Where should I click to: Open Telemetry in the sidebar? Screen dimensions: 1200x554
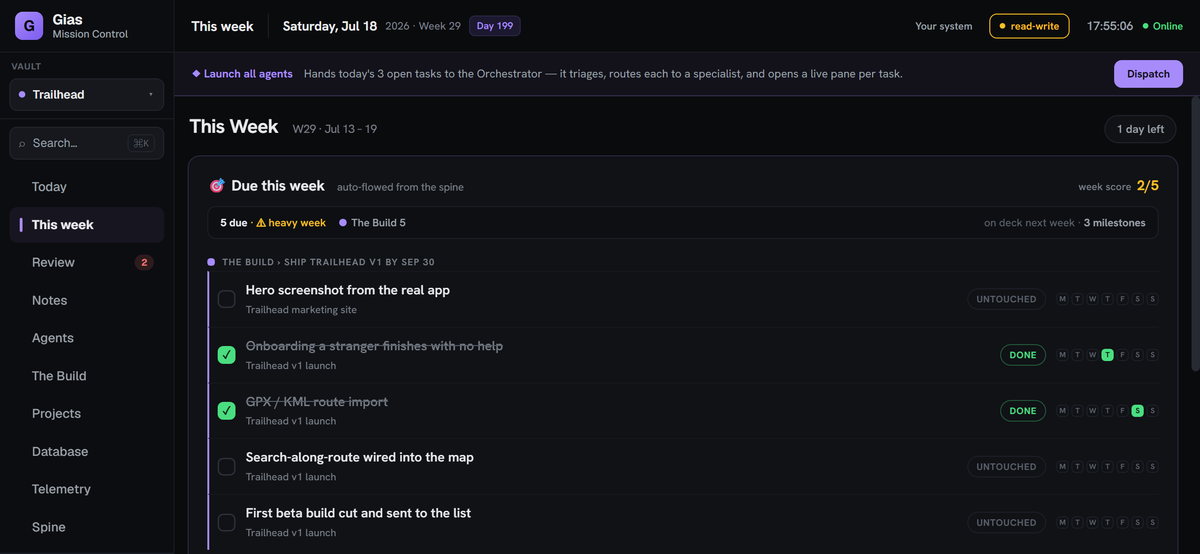tap(87, 489)
